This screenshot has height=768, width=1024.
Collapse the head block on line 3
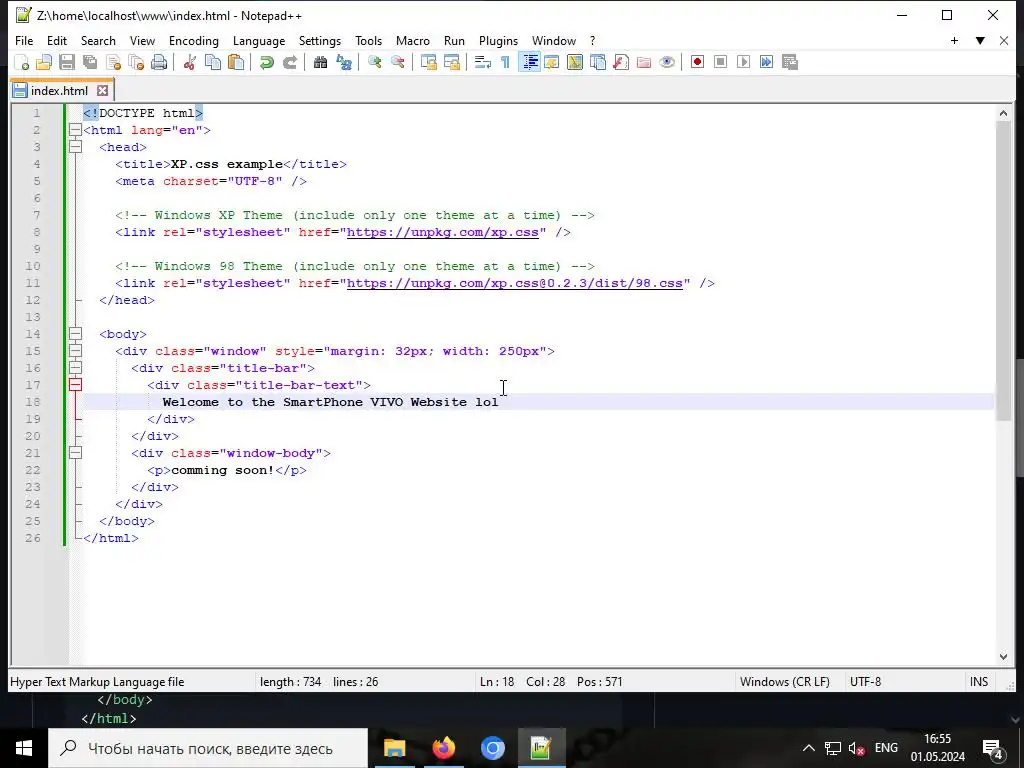(x=75, y=147)
